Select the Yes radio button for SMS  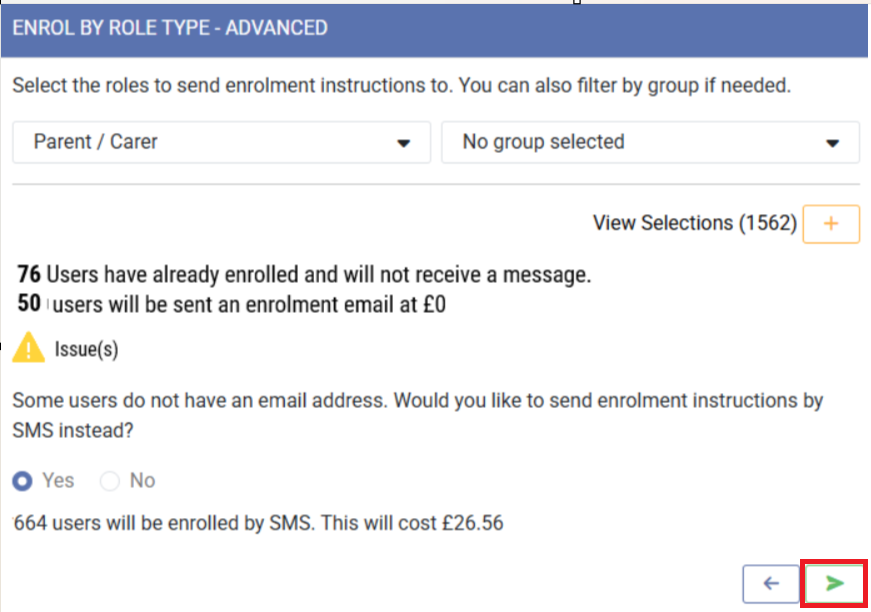(x=22, y=481)
